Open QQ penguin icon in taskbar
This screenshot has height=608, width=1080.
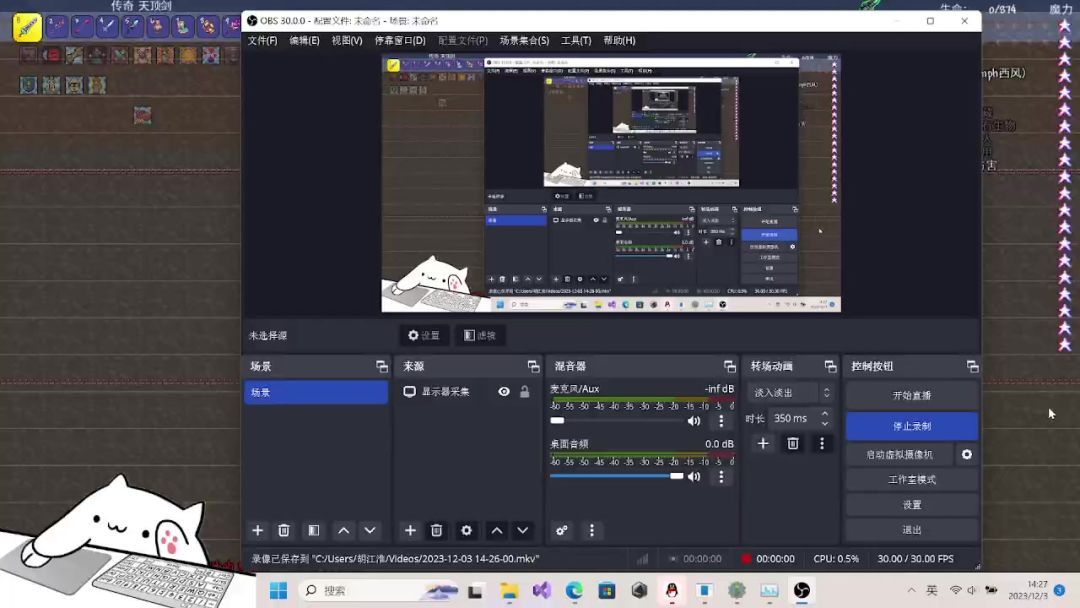[672, 591]
